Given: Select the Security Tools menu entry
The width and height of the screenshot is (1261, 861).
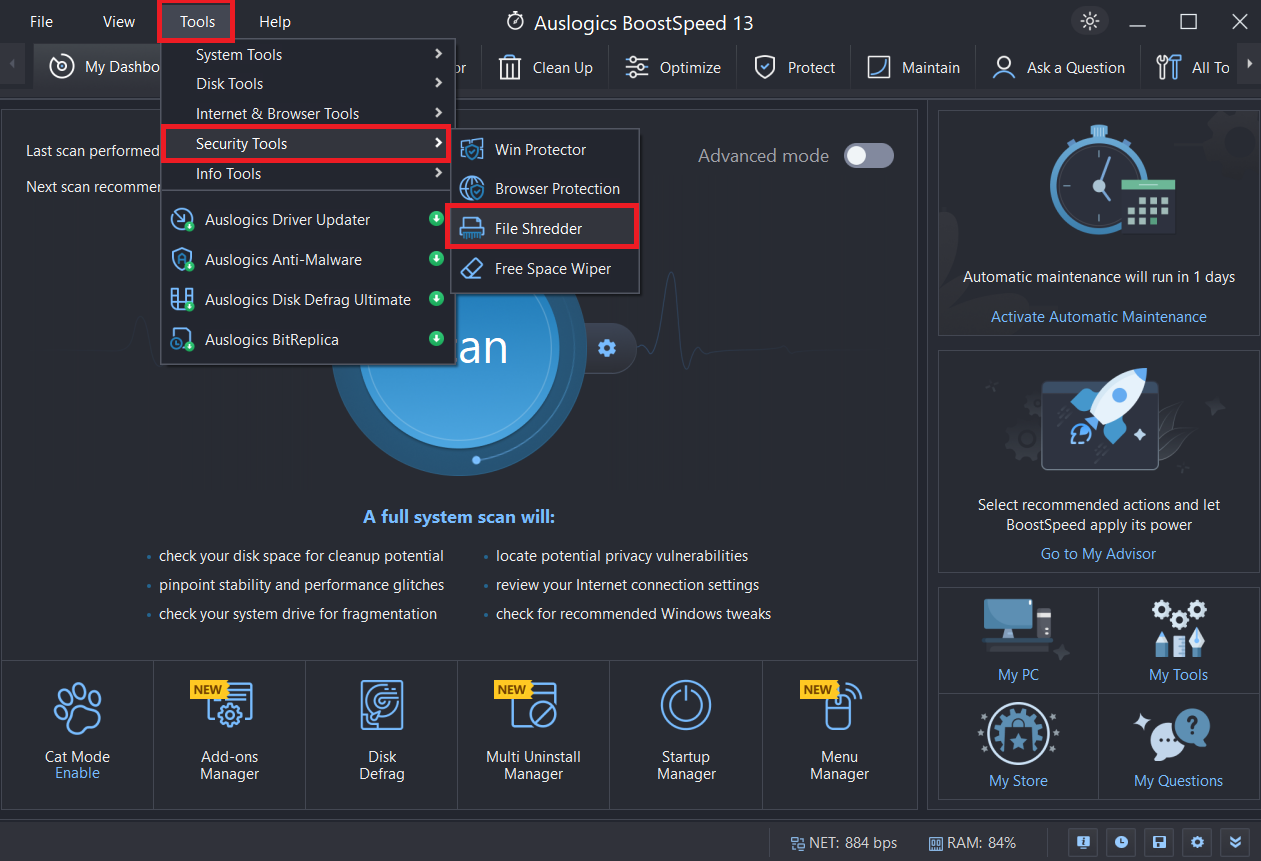Looking at the screenshot, I should click(308, 144).
